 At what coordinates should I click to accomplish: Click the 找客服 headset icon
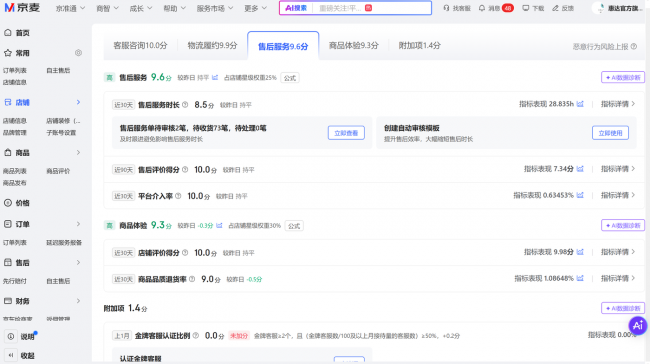point(446,8)
